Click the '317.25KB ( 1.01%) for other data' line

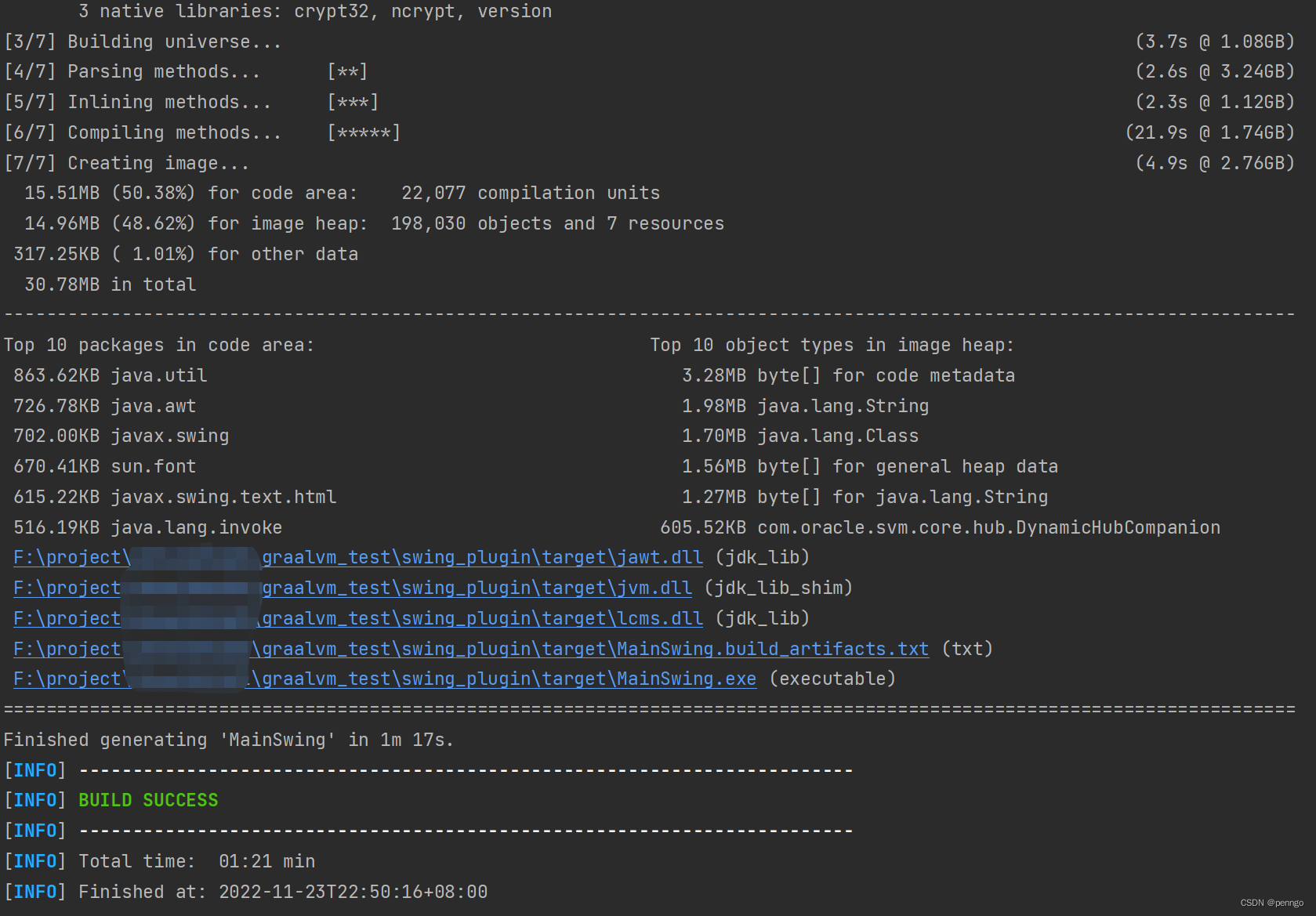[x=186, y=254]
